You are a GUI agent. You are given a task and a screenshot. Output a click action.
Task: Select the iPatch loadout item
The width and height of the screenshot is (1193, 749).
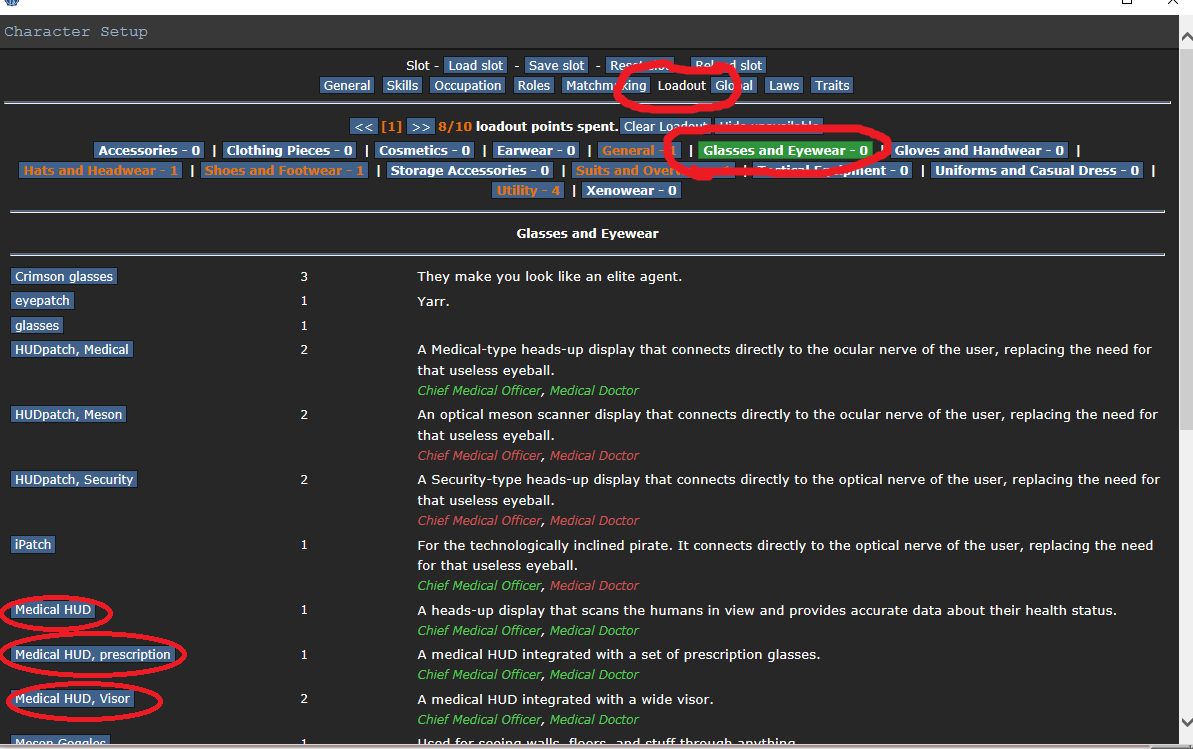click(x=33, y=545)
